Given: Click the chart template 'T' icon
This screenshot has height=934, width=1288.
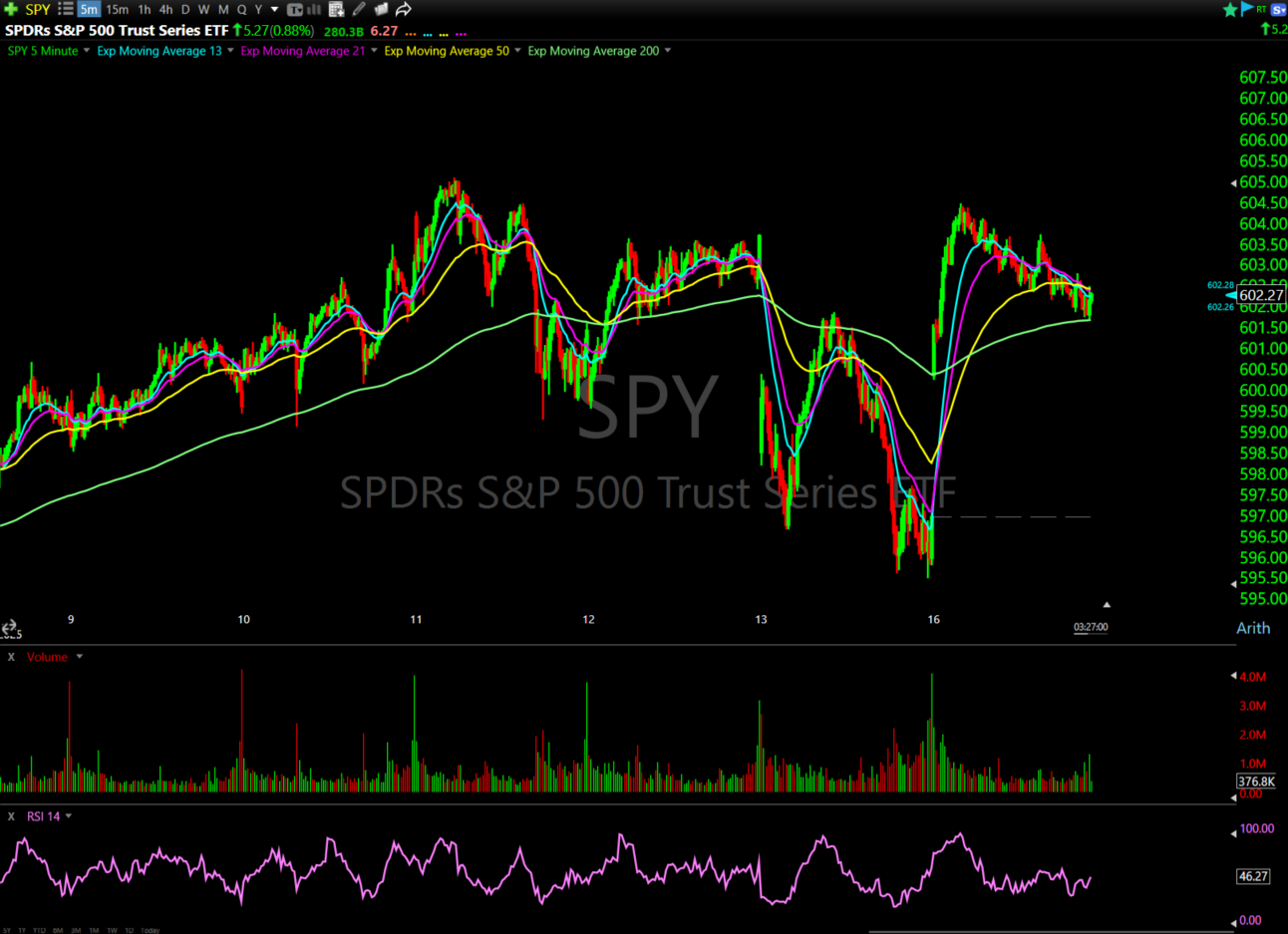Looking at the screenshot, I should [x=295, y=9].
